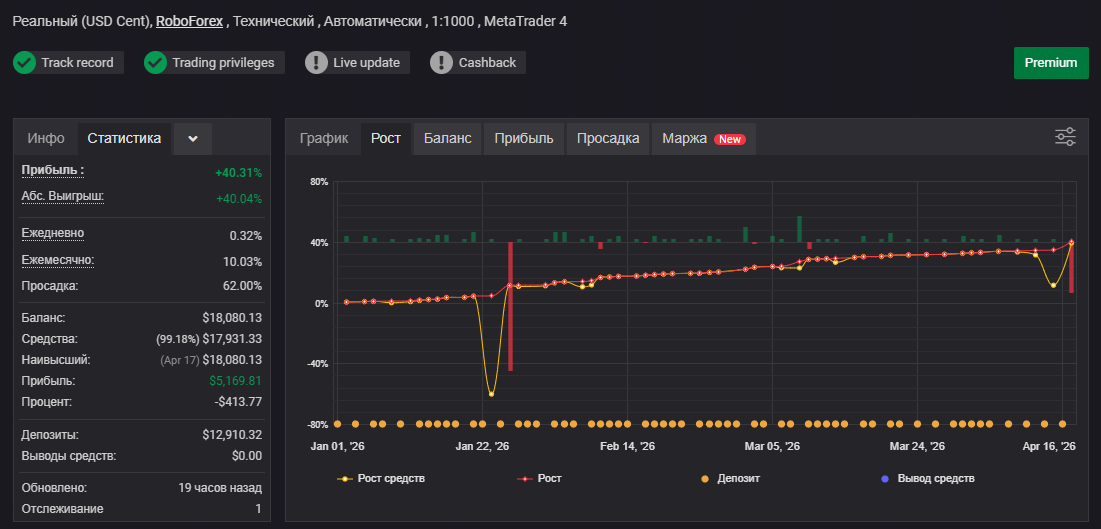This screenshot has height=529, width=1101.
Task: Click the 10.03% monthly value
Action: pyautogui.click(x=244, y=262)
